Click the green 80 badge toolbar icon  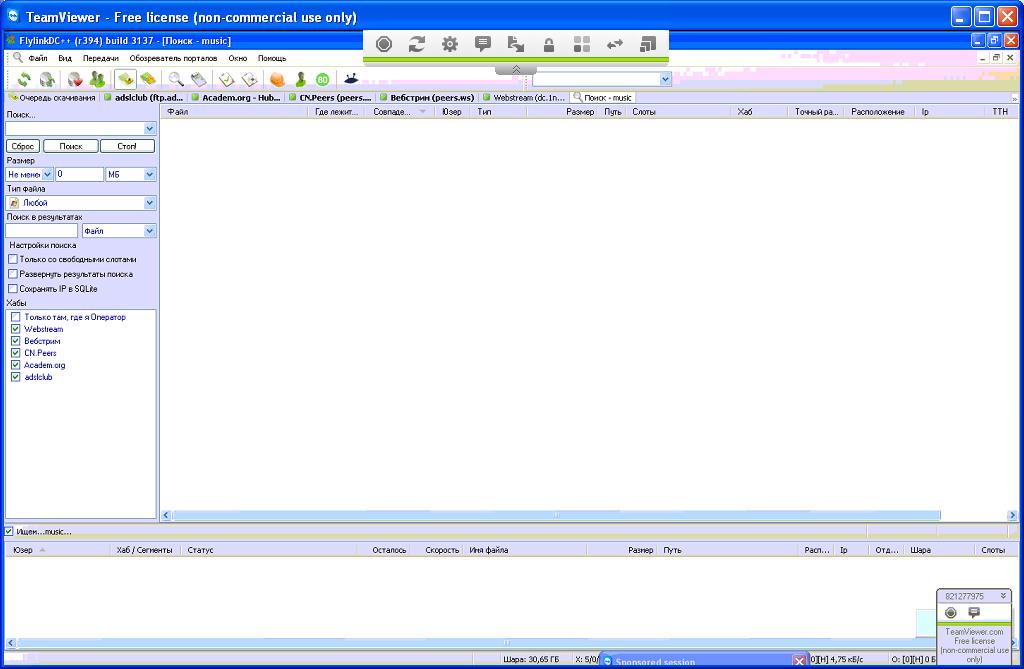323,80
